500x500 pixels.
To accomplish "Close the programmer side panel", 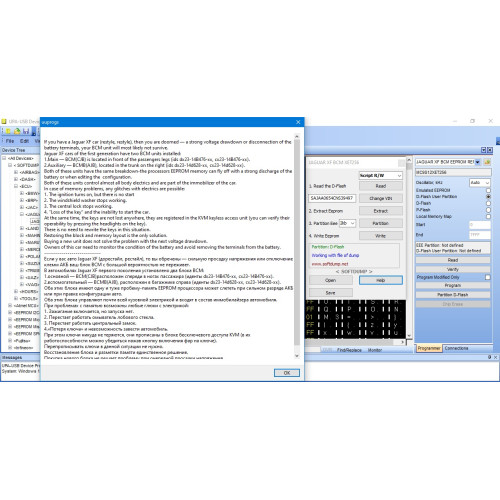I will click(490, 150).
